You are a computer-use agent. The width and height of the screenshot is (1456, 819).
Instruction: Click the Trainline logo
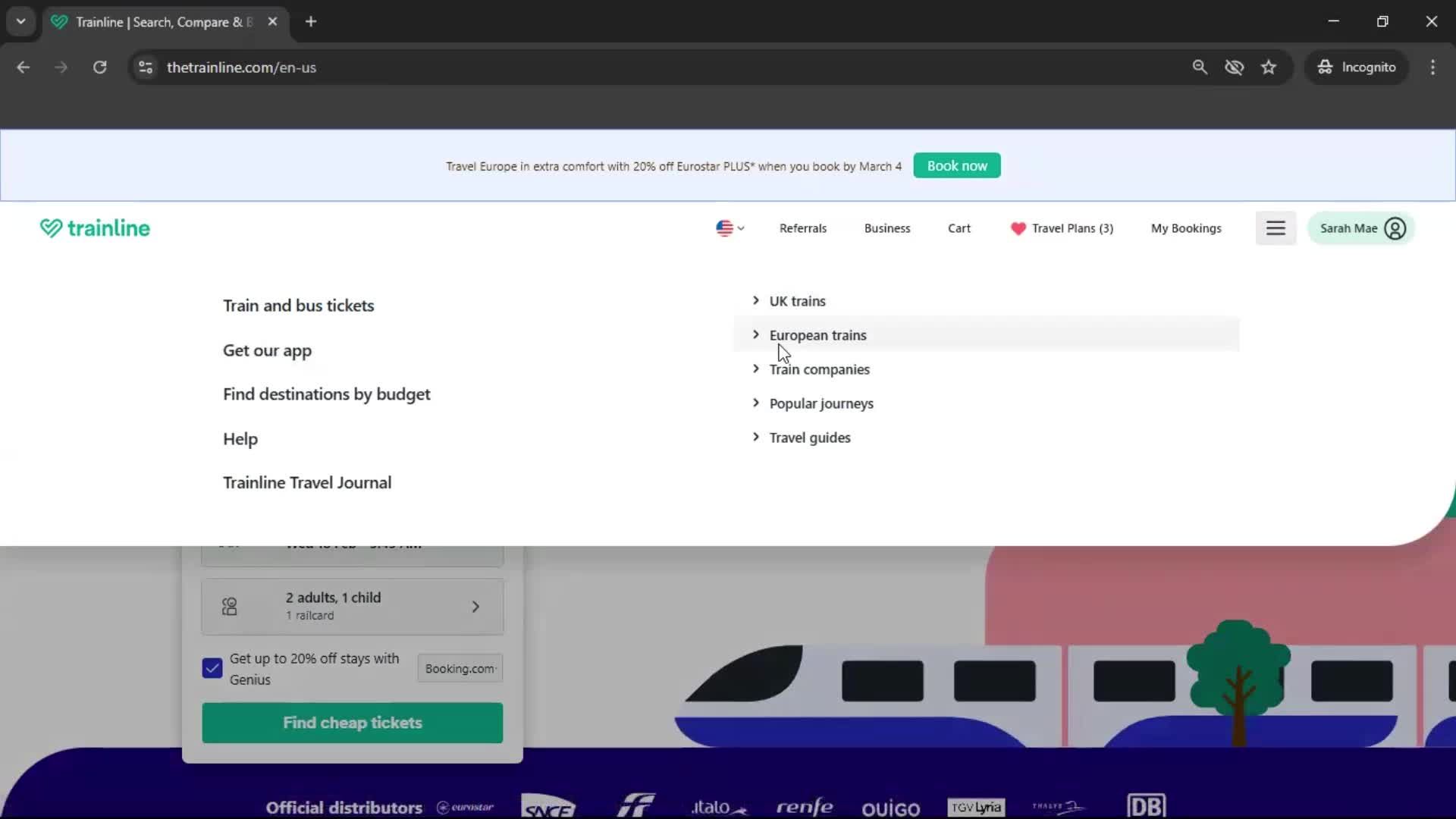[x=94, y=227]
